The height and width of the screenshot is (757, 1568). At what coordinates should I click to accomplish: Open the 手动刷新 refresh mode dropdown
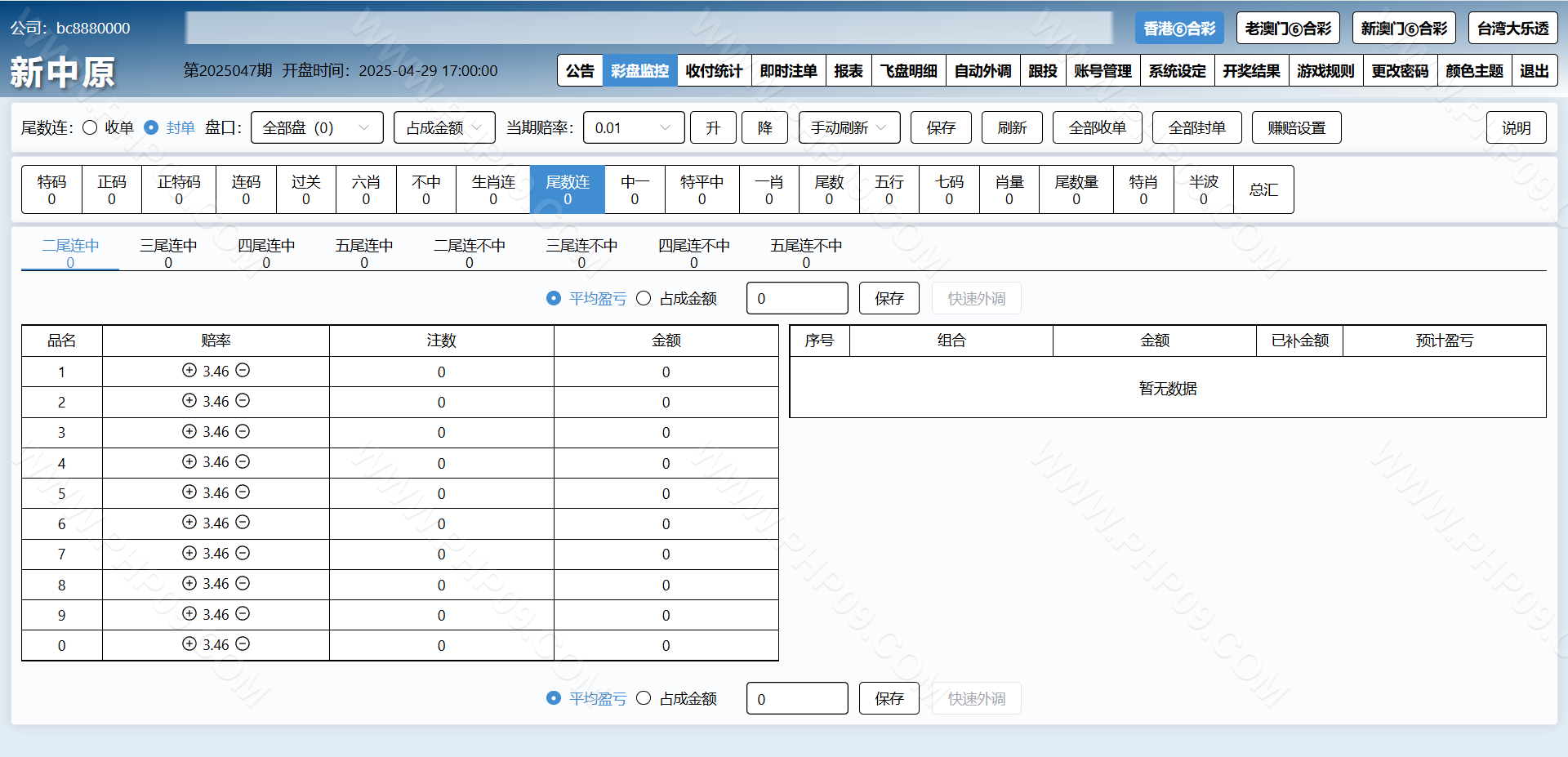click(849, 127)
